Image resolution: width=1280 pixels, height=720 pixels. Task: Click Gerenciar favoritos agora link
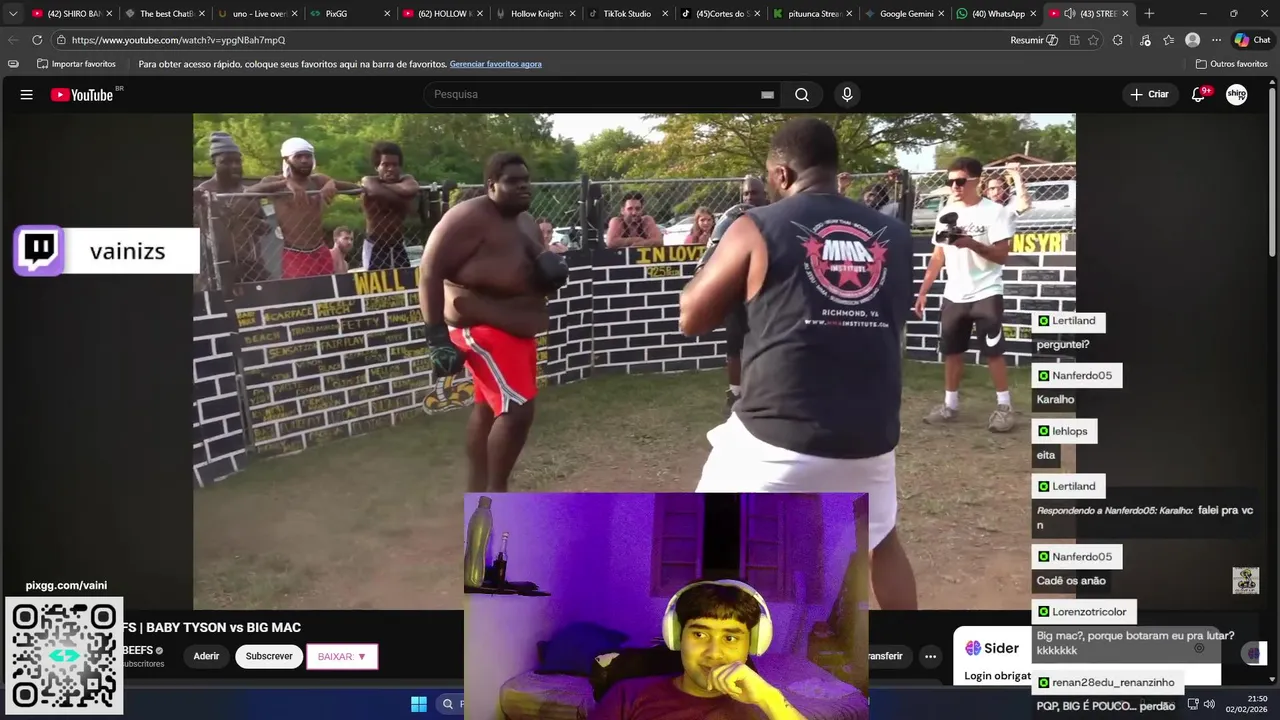tap(495, 64)
